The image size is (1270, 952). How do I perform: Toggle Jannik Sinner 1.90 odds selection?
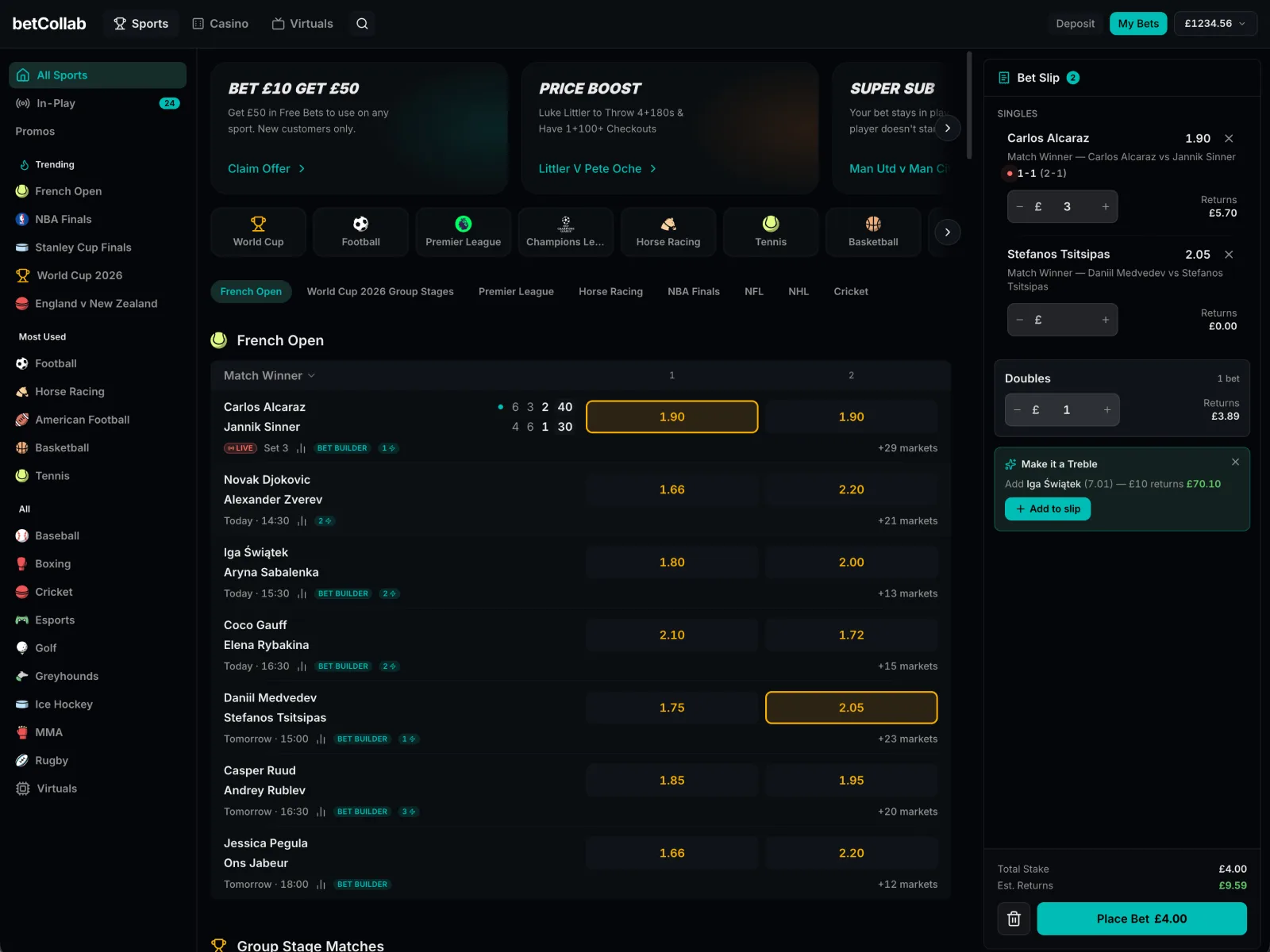[x=852, y=416]
